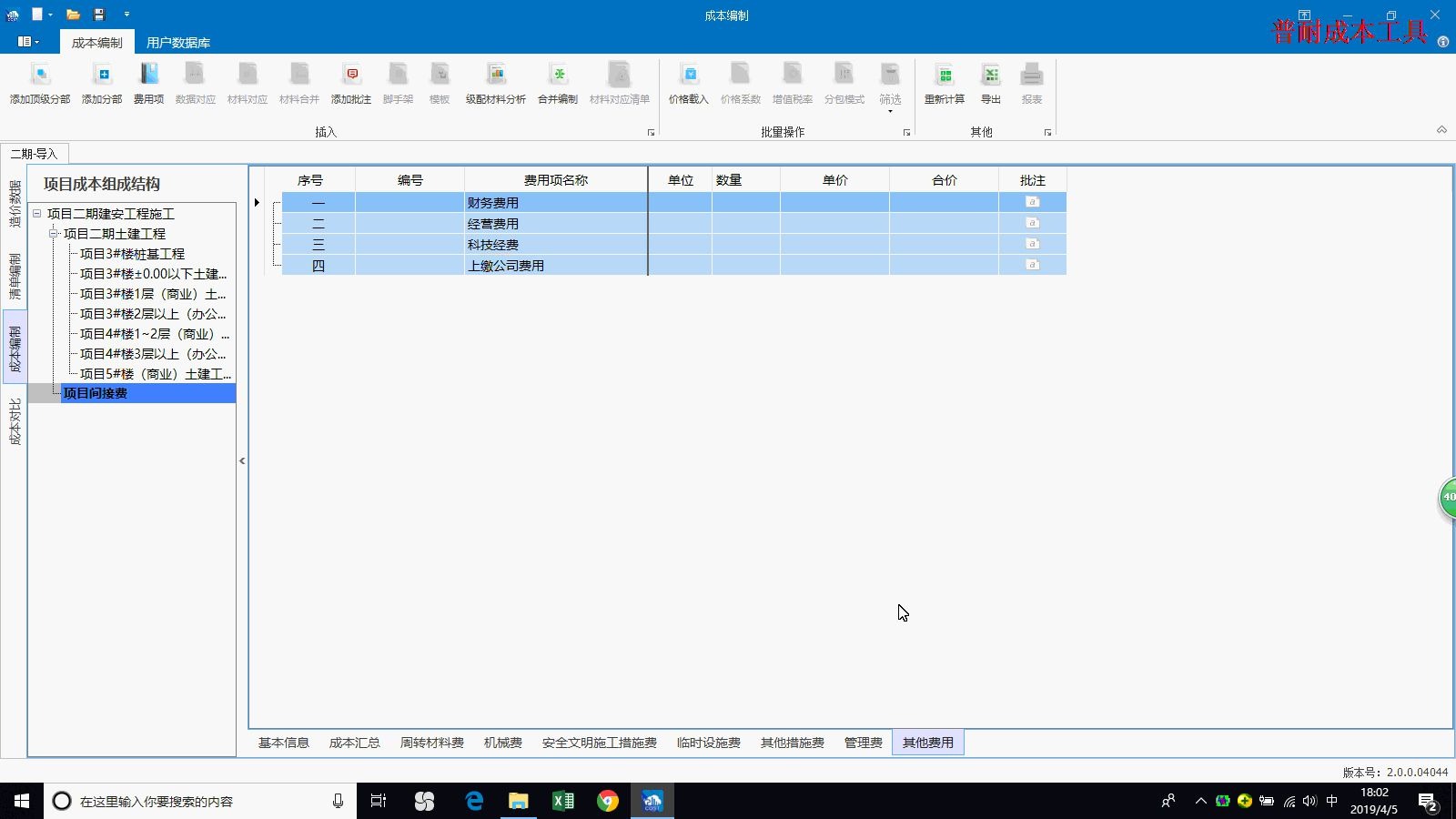Open the 批量操作 group dialog launcher
Image resolution: width=1456 pixels, height=819 pixels.
[x=906, y=133]
